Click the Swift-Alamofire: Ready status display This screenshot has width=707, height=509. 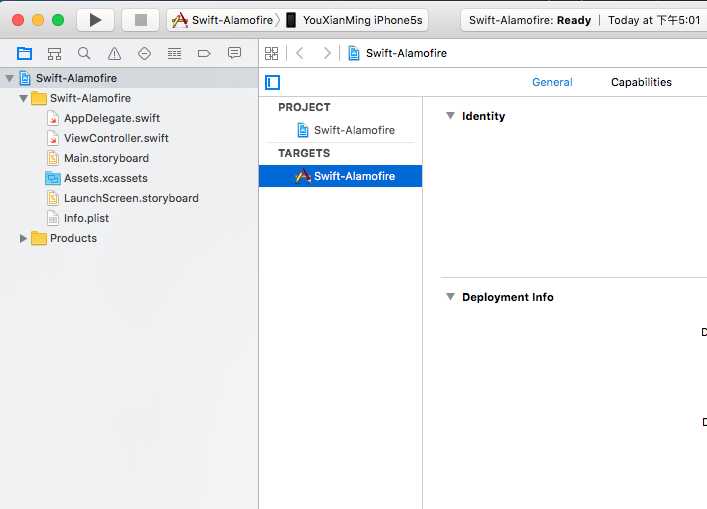pyautogui.click(x=584, y=20)
